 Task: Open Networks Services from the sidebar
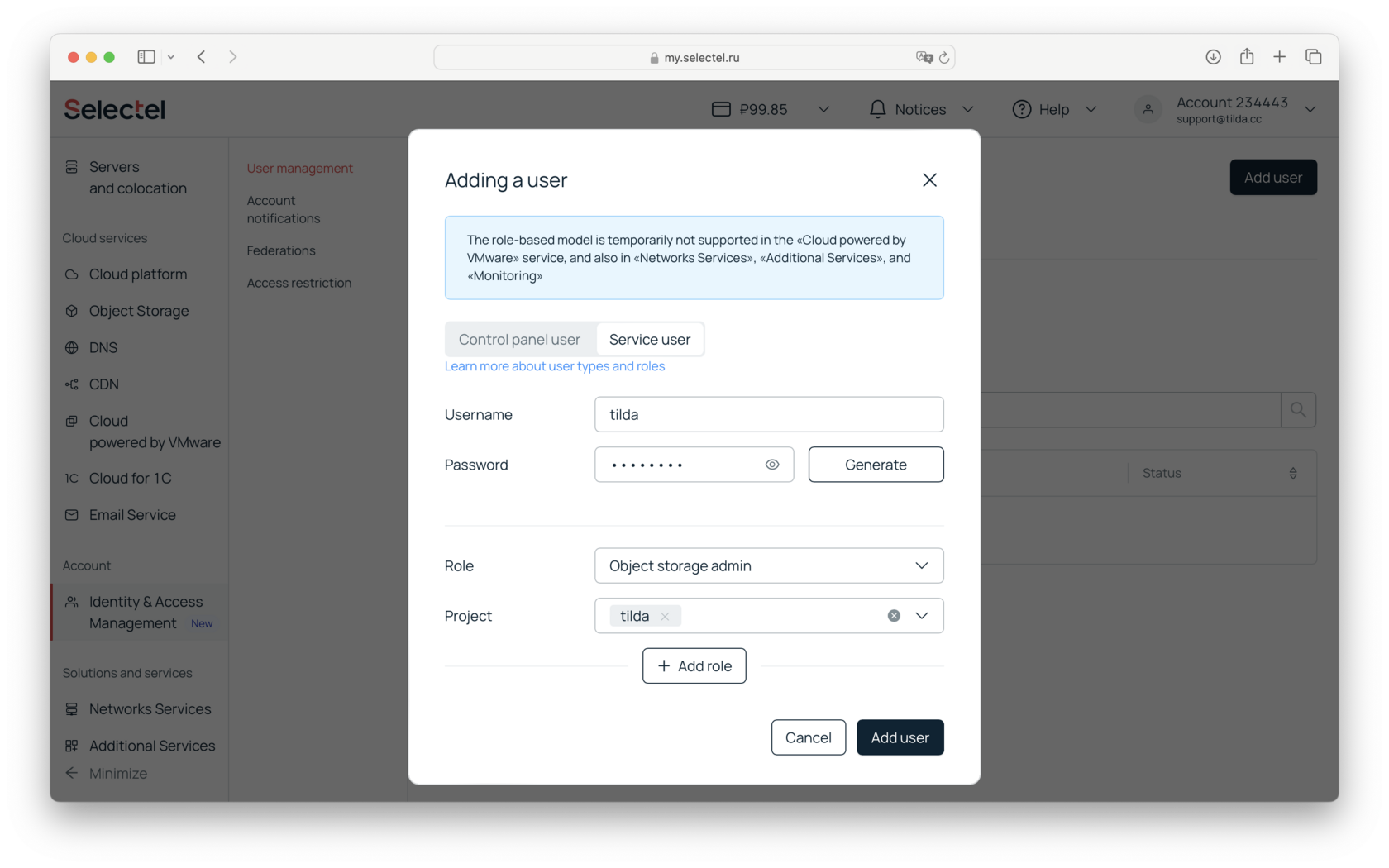(149, 708)
